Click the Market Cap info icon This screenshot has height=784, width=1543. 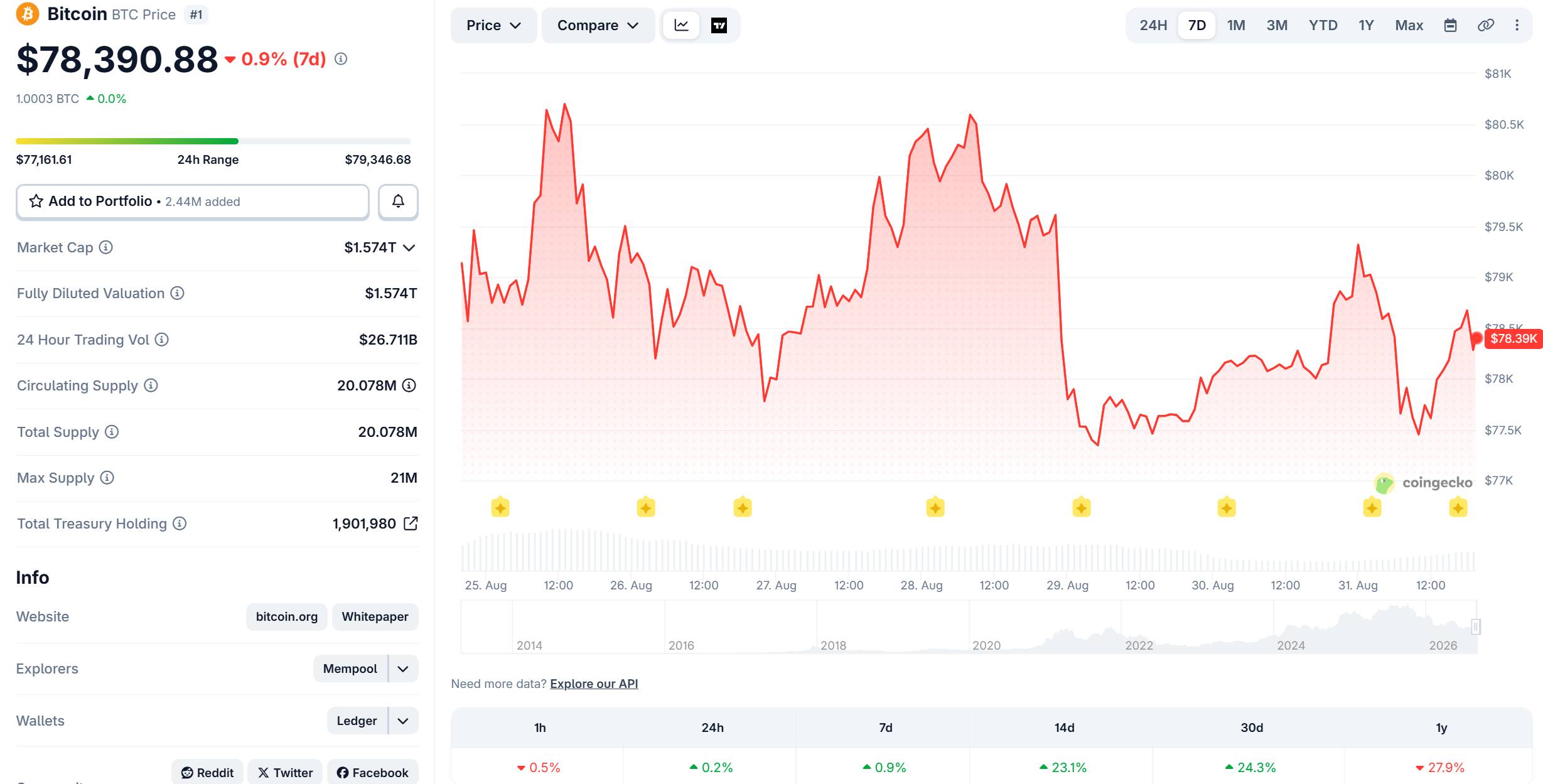click(x=106, y=247)
